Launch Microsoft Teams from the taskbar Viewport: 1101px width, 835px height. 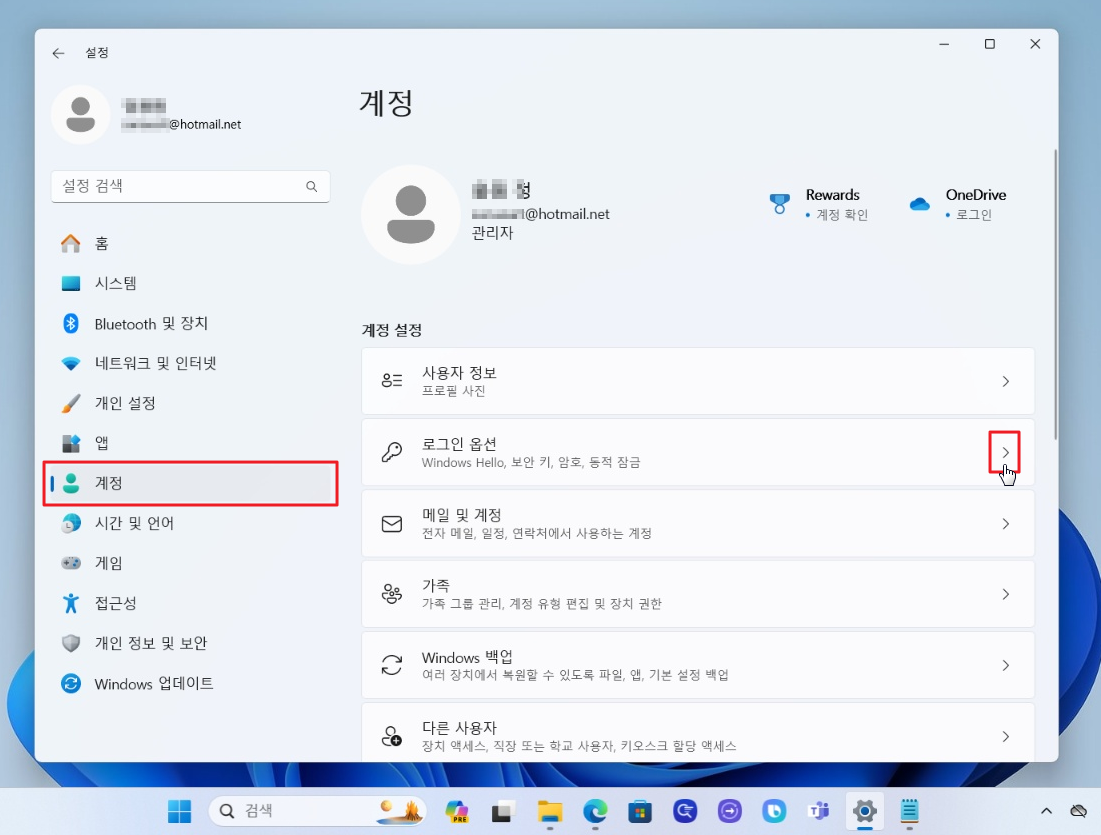(819, 812)
